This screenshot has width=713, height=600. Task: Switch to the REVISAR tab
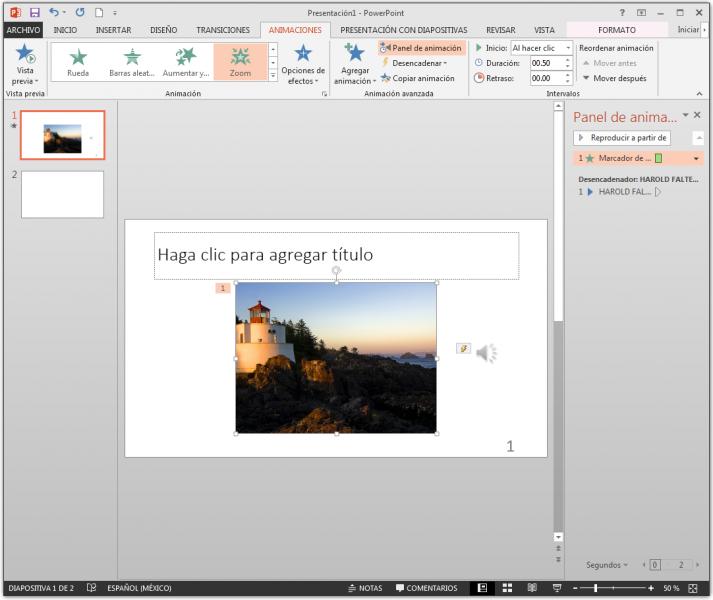(x=501, y=30)
